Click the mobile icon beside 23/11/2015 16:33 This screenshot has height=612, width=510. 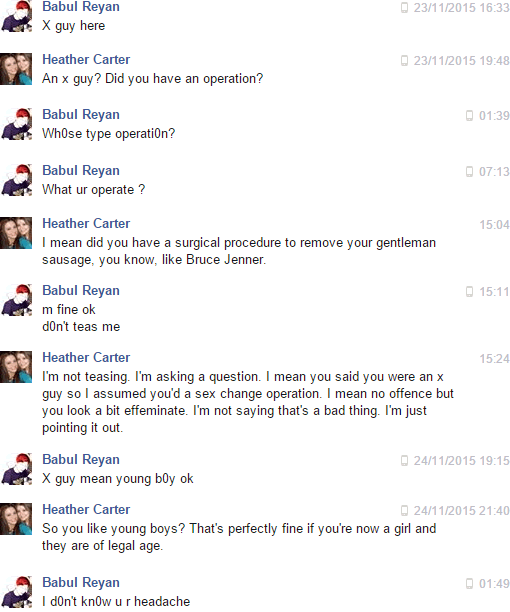click(x=404, y=8)
